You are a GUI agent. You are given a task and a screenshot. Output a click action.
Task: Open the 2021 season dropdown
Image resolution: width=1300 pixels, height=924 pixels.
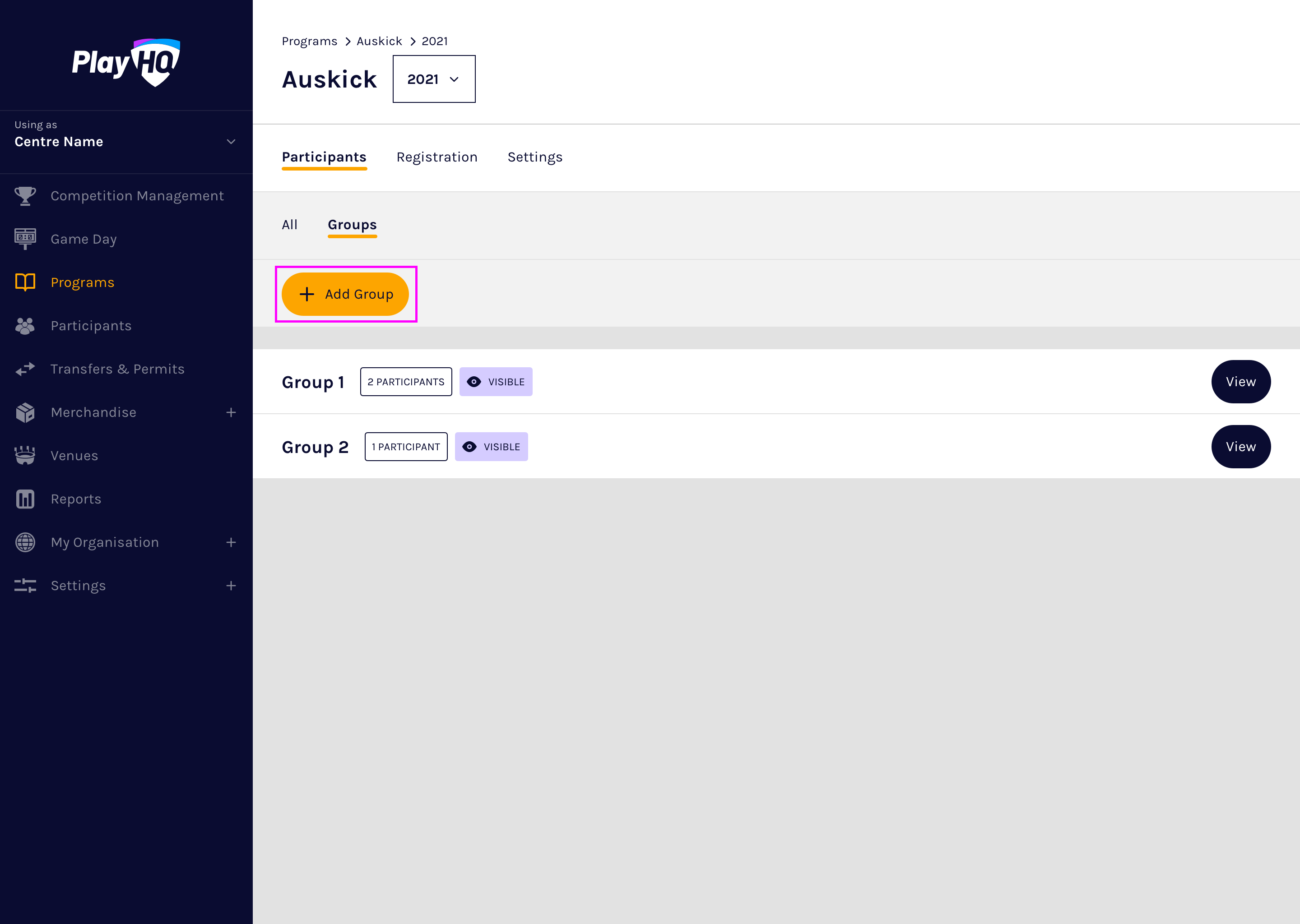coord(434,79)
